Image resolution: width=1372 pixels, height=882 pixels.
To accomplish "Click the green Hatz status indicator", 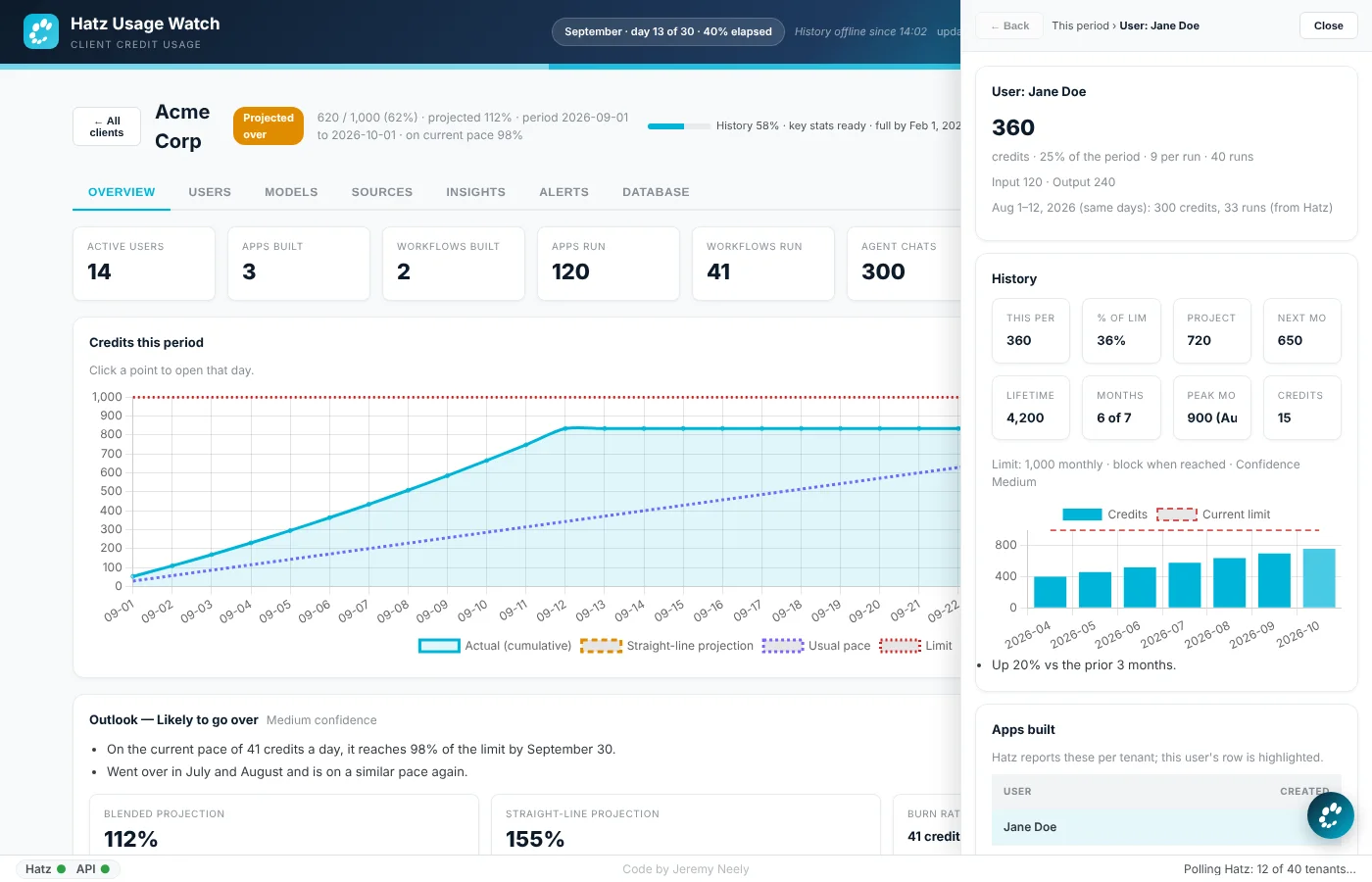I will click(x=61, y=869).
